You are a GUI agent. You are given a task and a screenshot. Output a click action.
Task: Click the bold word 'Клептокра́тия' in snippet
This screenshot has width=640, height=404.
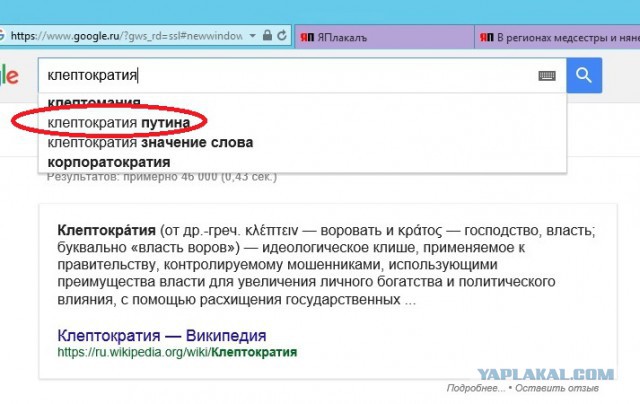[106, 230]
